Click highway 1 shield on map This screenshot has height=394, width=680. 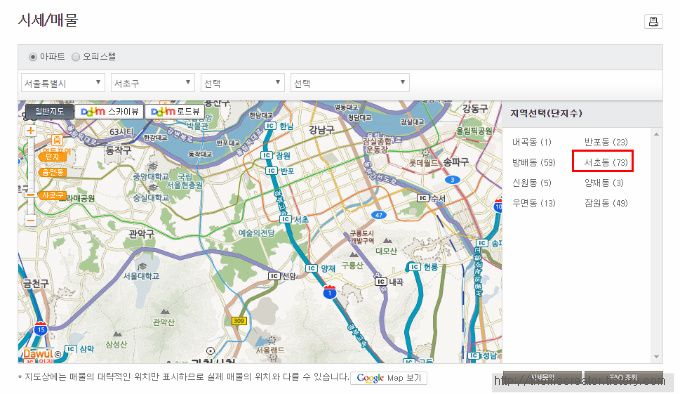click(x=330, y=292)
